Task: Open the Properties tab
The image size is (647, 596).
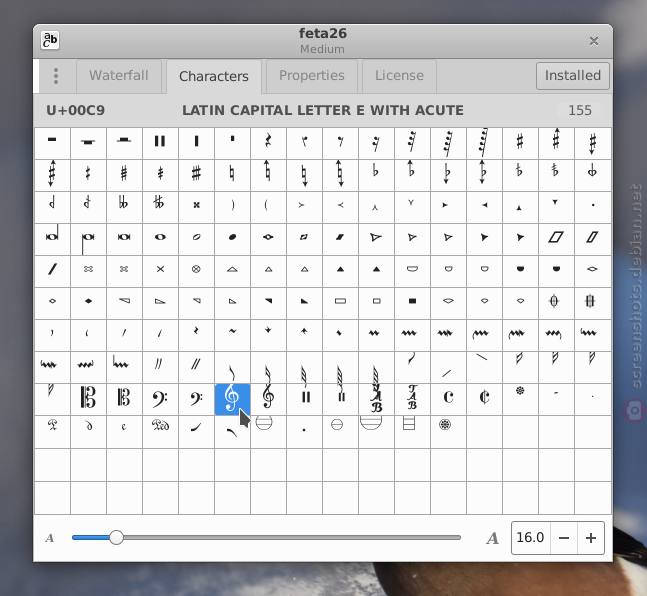Action: click(312, 76)
